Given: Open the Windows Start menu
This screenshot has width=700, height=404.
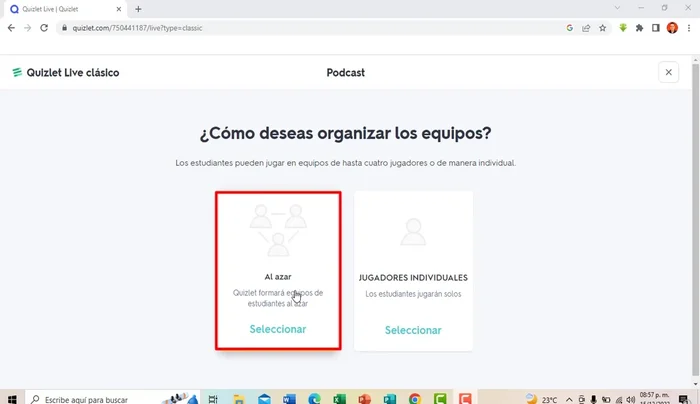Looking at the screenshot, I should pos(12,398).
